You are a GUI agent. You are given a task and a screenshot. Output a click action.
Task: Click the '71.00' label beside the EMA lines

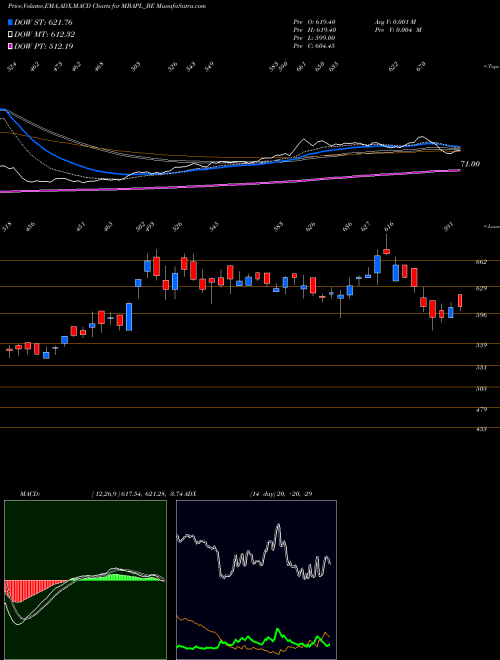470,164
